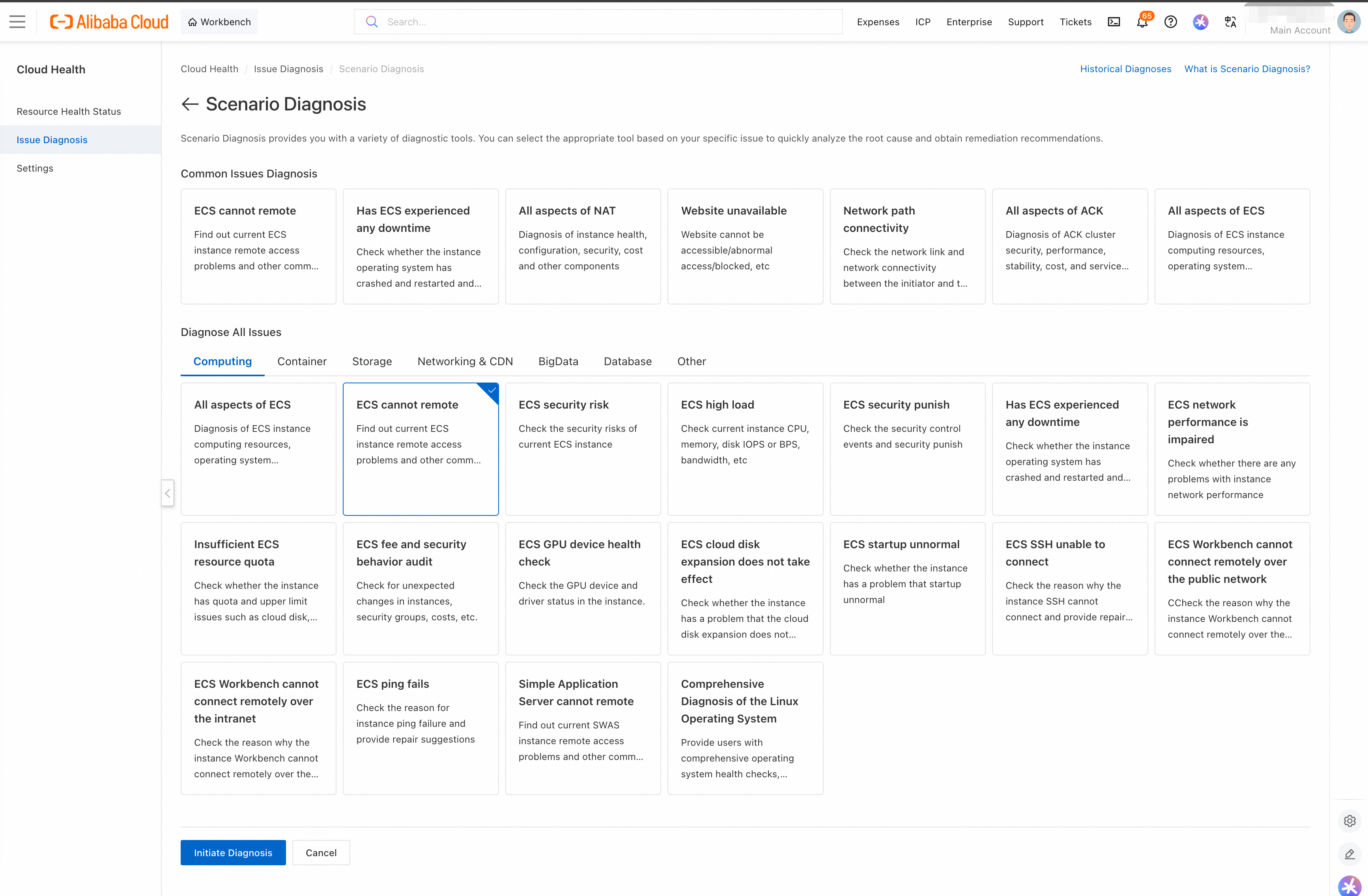Open the hamburger navigation menu
Screen dimensions: 1368x896
17,22
